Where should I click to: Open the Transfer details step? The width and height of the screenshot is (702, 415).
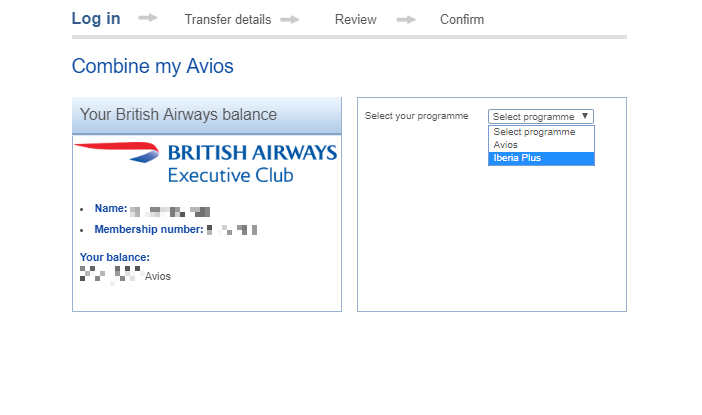point(228,19)
